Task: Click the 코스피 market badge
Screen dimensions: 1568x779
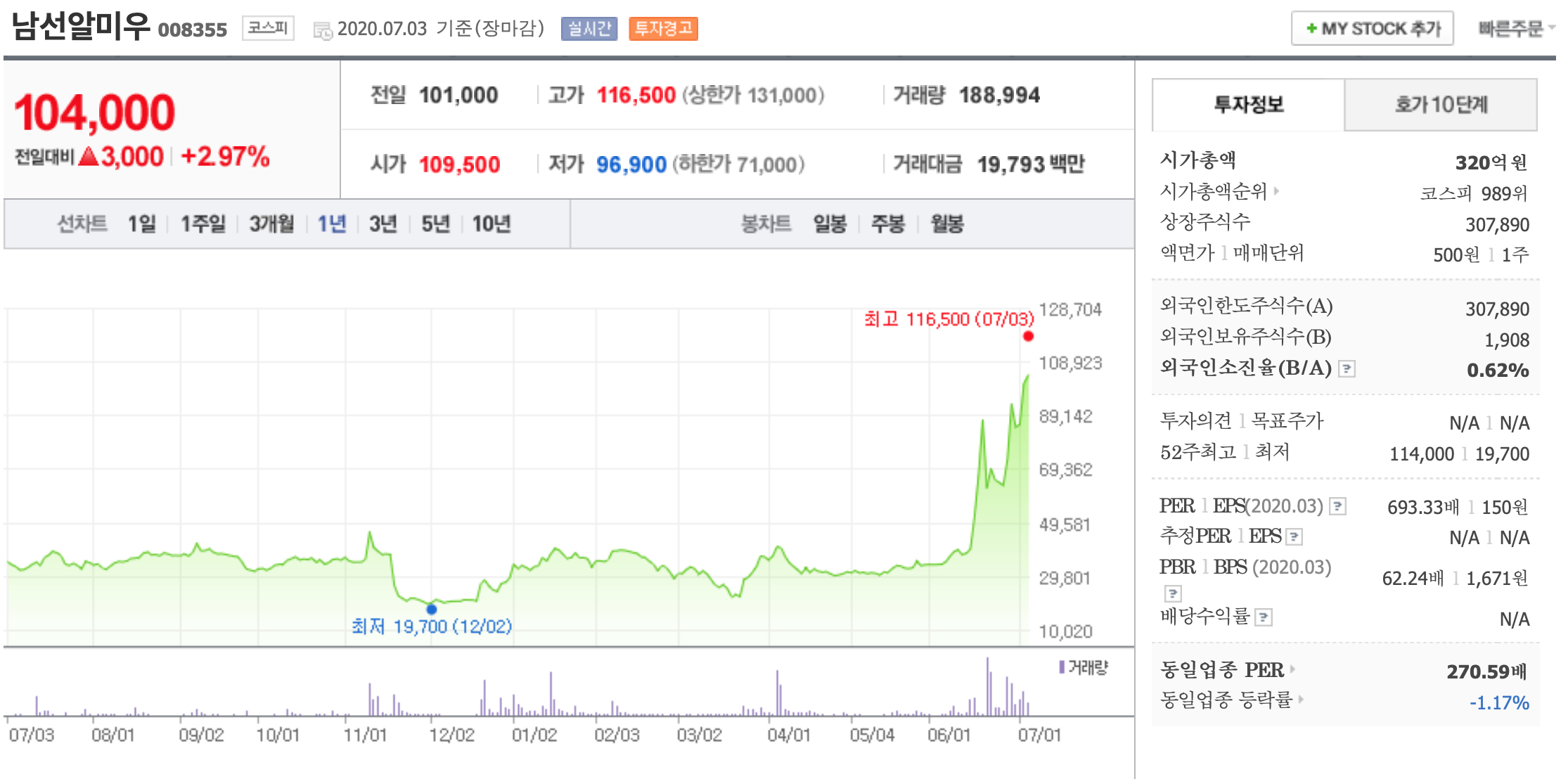Action: (268, 28)
